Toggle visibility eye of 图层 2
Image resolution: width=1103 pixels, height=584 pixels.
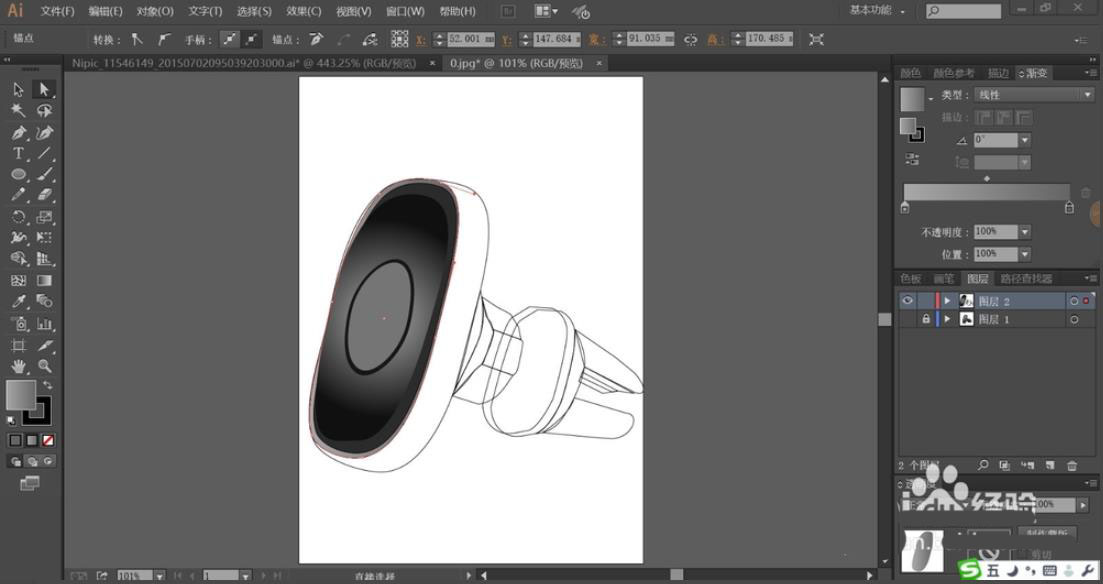[x=907, y=301]
